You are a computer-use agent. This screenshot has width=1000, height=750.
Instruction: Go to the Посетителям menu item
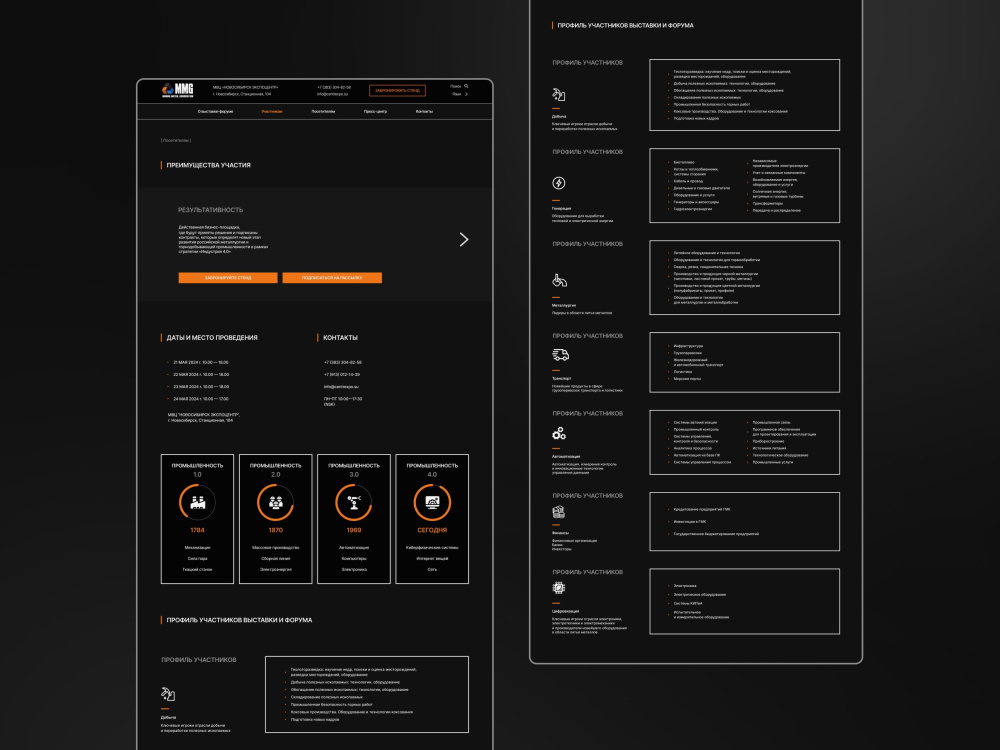pyautogui.click(x=323, y=112)
